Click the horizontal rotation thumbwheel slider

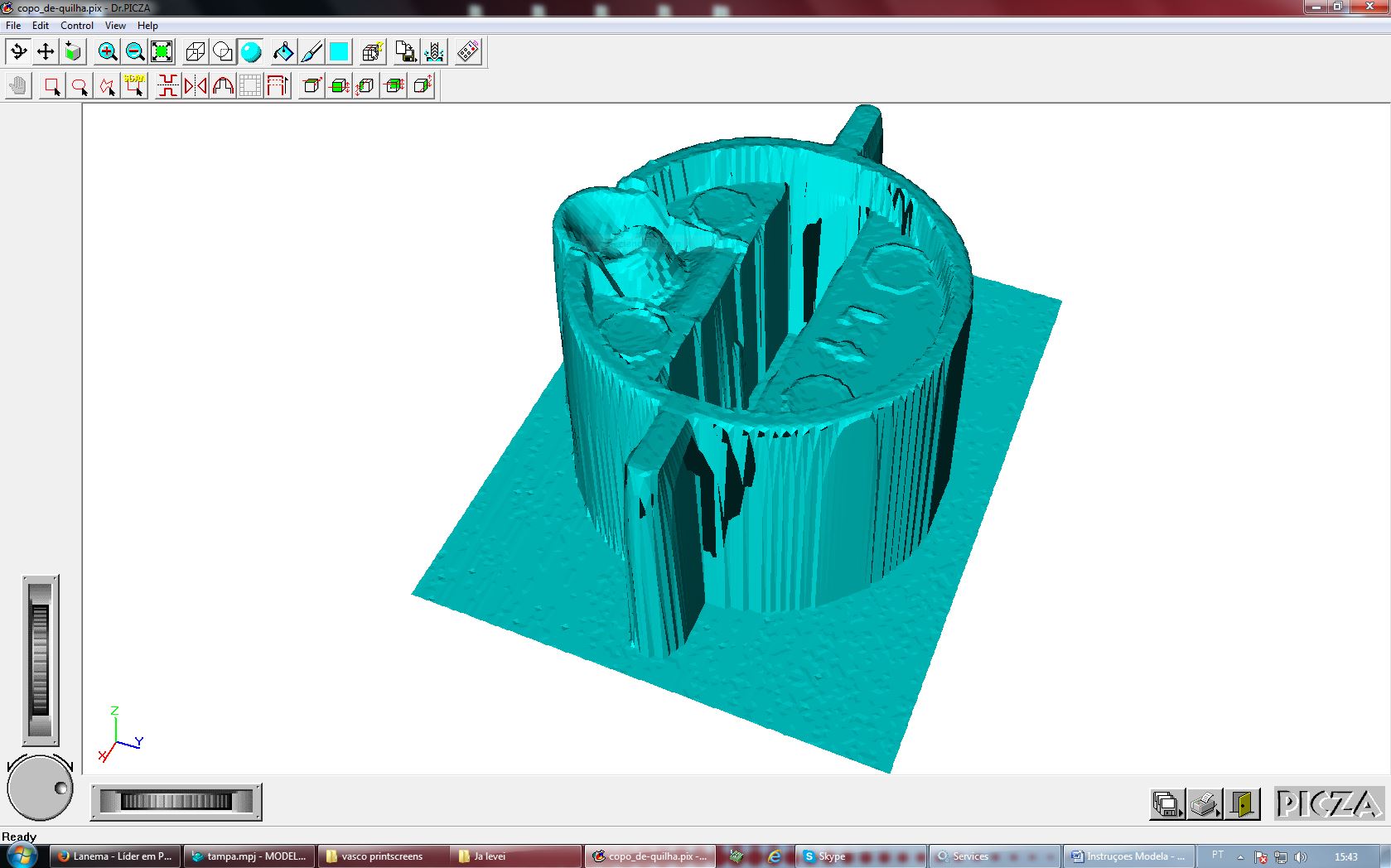click(x=176, y=802)
